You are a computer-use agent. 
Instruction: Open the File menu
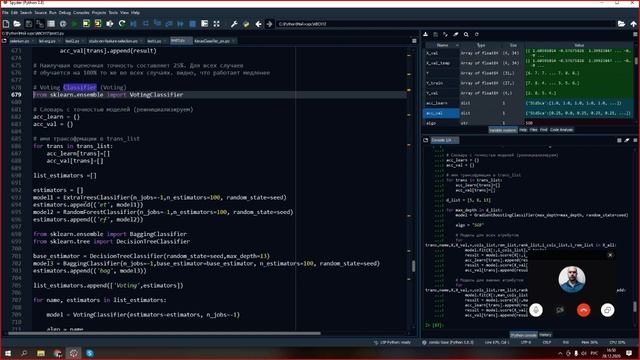(5, 13)
